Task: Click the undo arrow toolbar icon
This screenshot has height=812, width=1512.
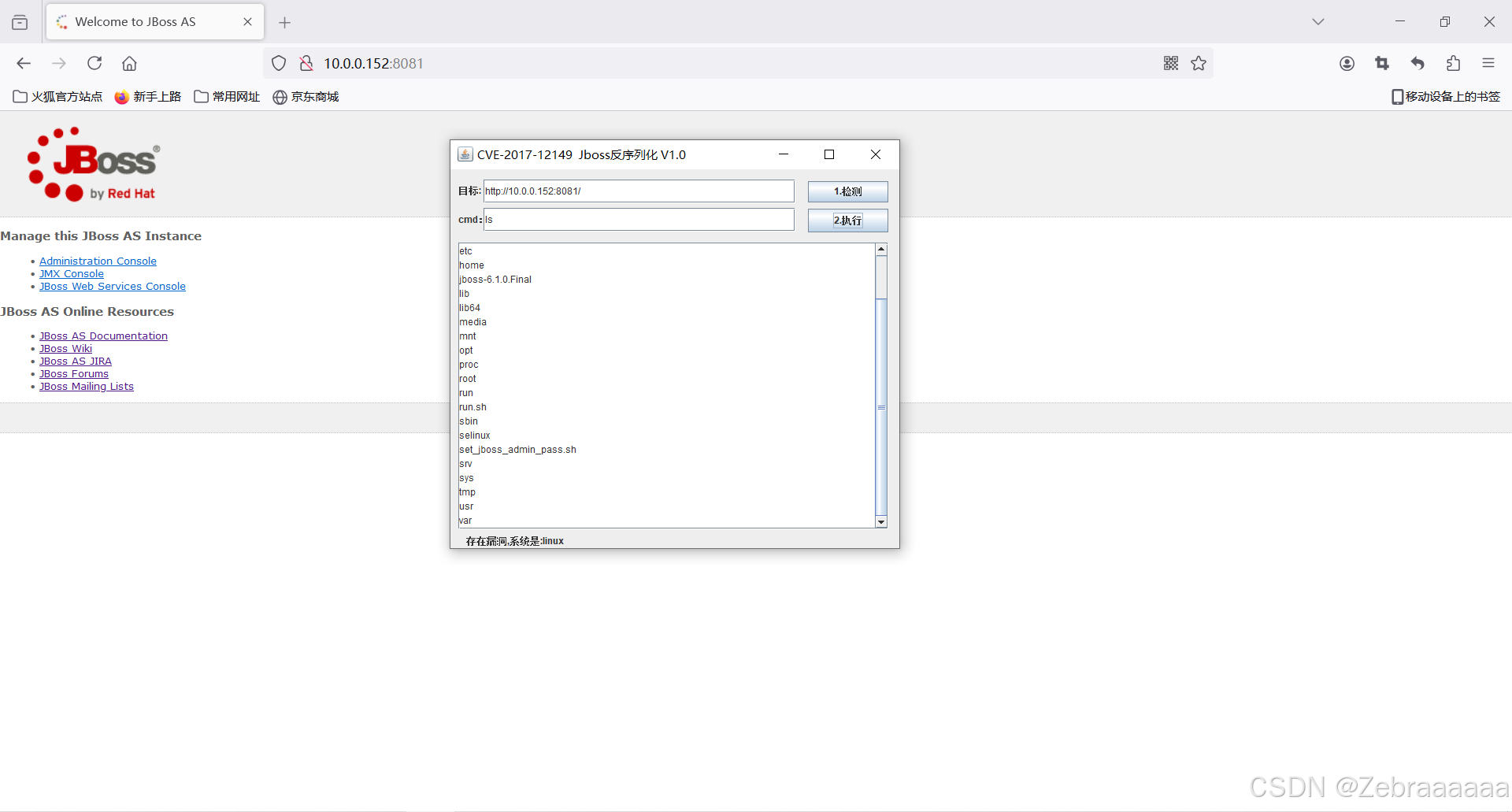Action: pos(1417,63)
